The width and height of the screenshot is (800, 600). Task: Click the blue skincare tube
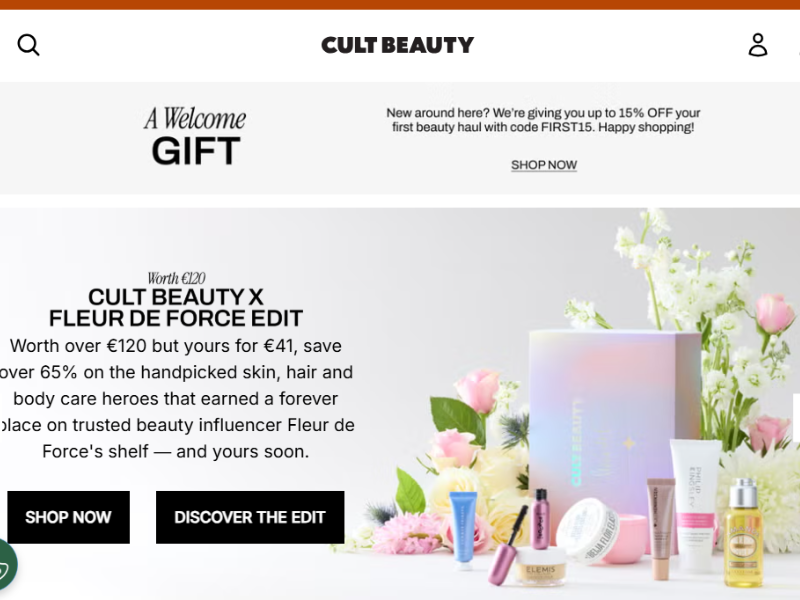[x=464, y=530]
